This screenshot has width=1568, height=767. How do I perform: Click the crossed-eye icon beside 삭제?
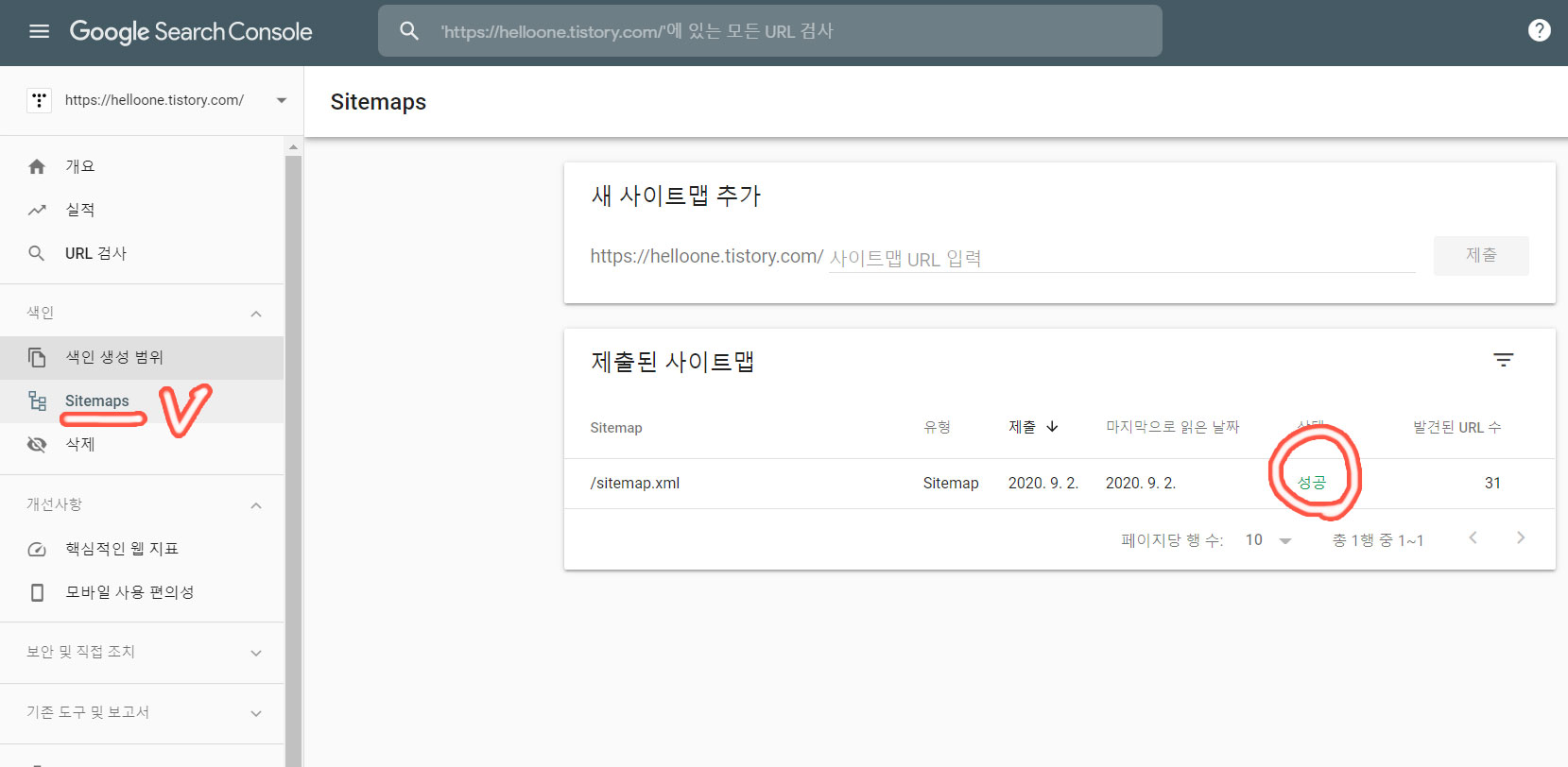pyautogui.click(x=37, y=444)
